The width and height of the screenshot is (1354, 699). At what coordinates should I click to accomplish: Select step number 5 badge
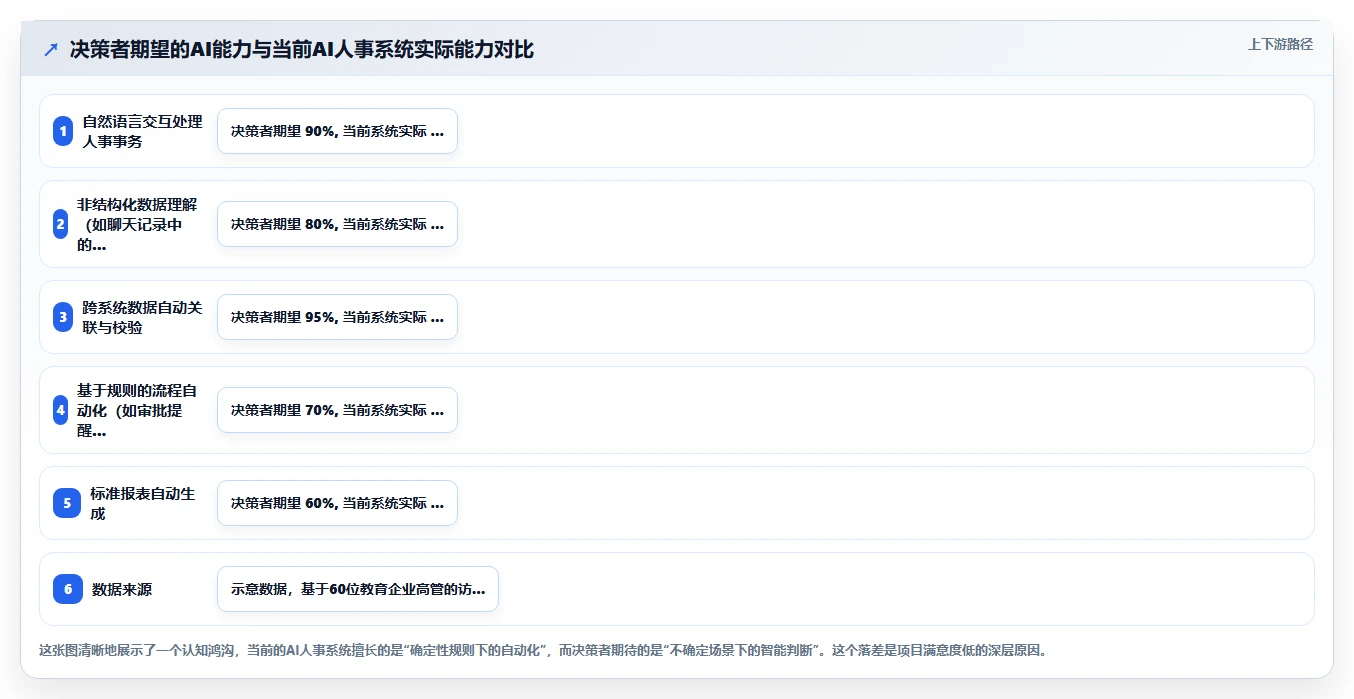(x=67, y=503)
